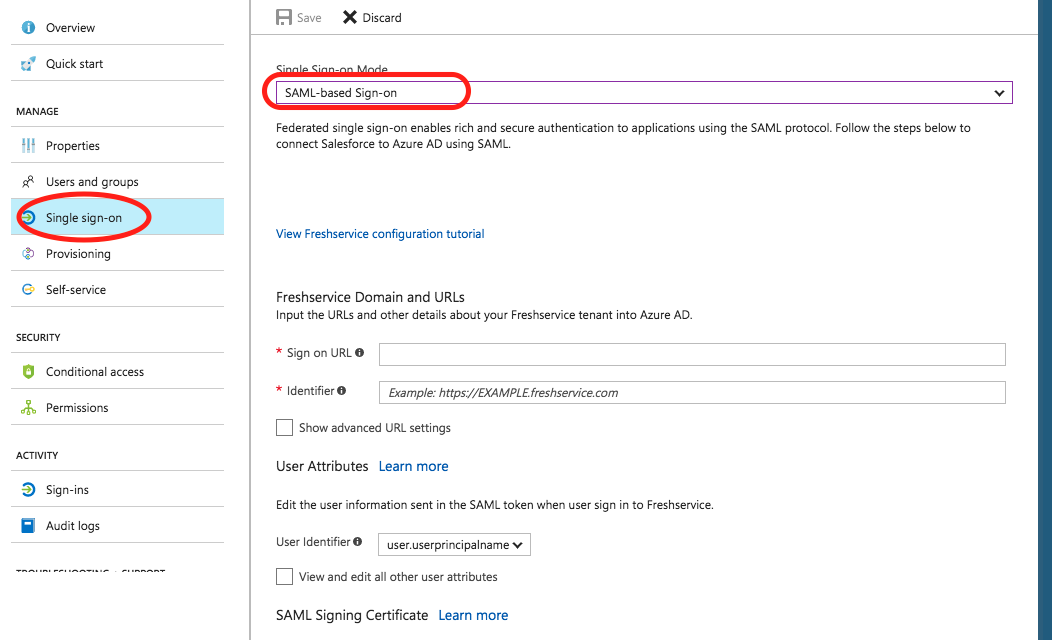Open View Freshservice configuration tutorial link
This screenshot has height=640, width=1052.
pyautogui.click(x=380, y=234)
